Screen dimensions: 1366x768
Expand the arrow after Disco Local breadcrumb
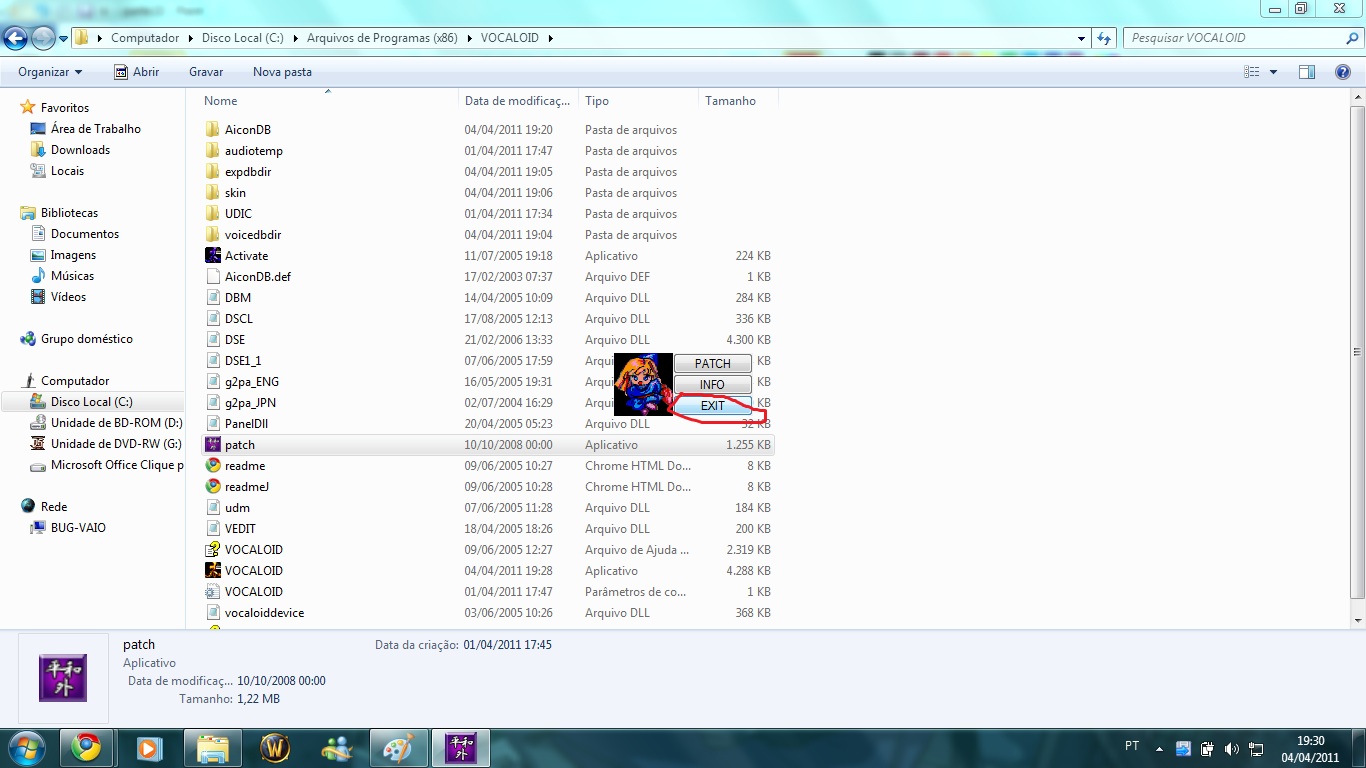pyautogui.click(x=296, y=38)
